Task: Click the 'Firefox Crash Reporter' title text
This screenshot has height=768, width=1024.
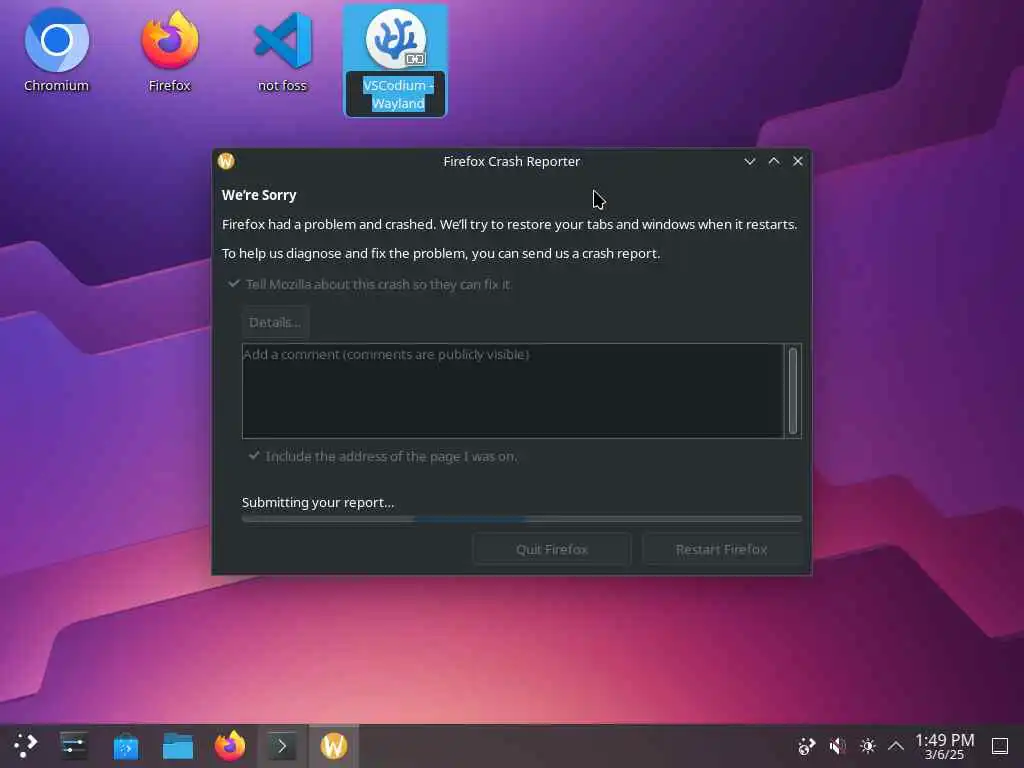Action: 511,161
